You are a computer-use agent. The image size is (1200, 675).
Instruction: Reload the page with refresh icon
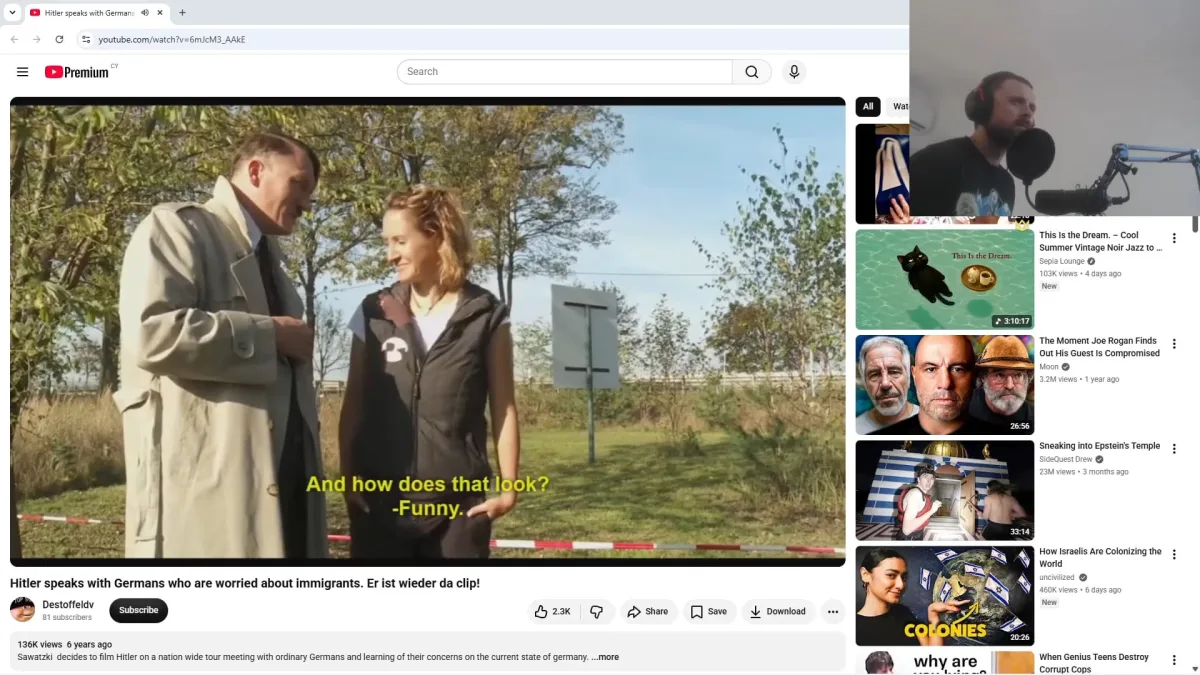tap(59, 39)
